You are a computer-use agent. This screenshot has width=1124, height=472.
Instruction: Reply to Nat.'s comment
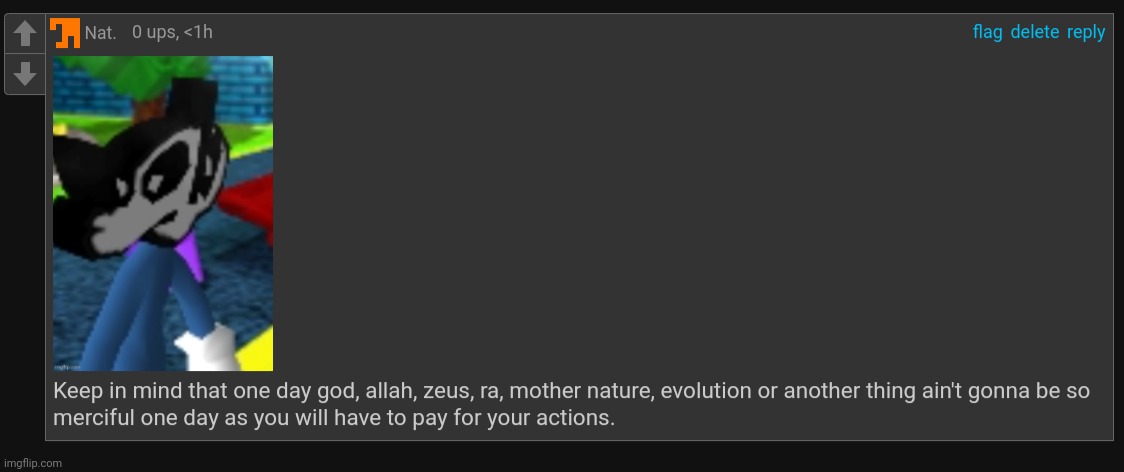pos(1085,33)
